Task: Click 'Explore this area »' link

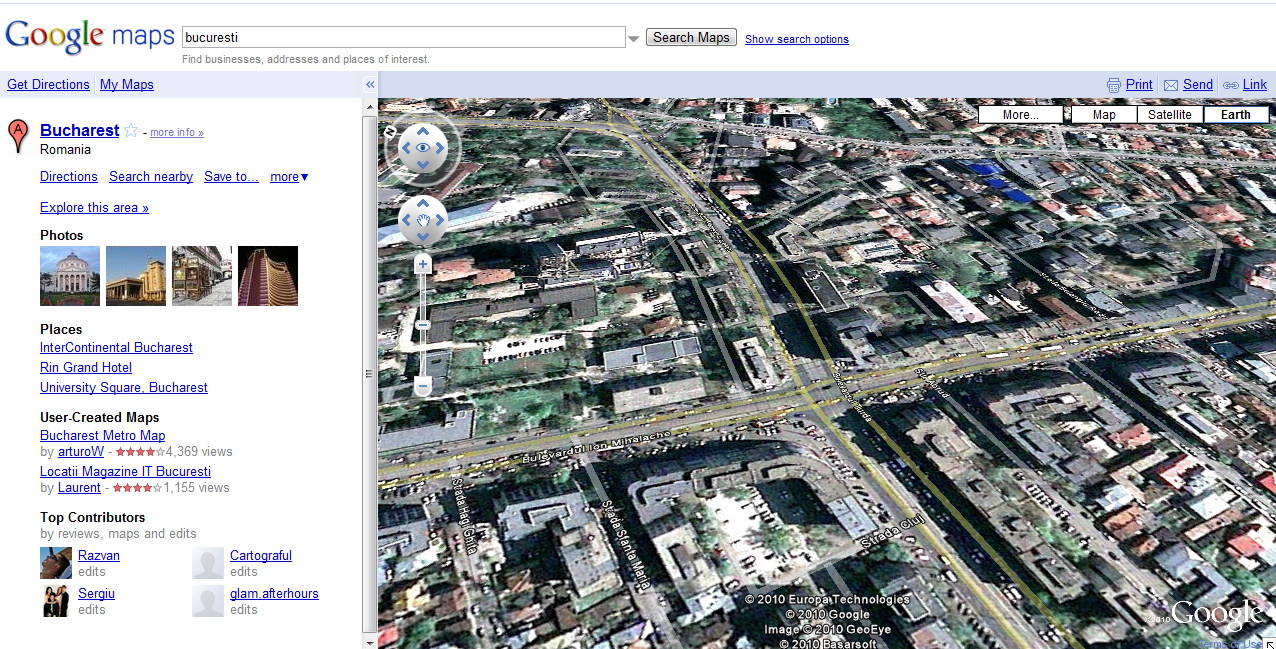Action: (x=94, y=208)
